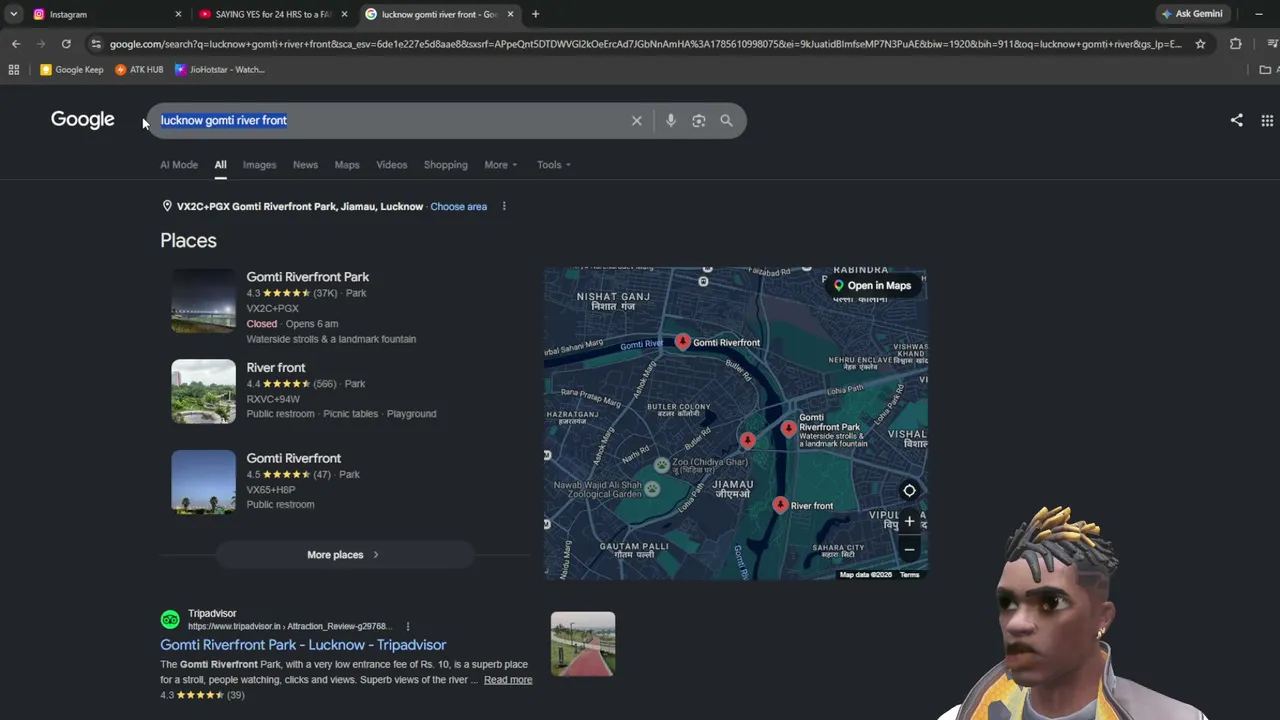Clear the search query with the X

point(637,120)
